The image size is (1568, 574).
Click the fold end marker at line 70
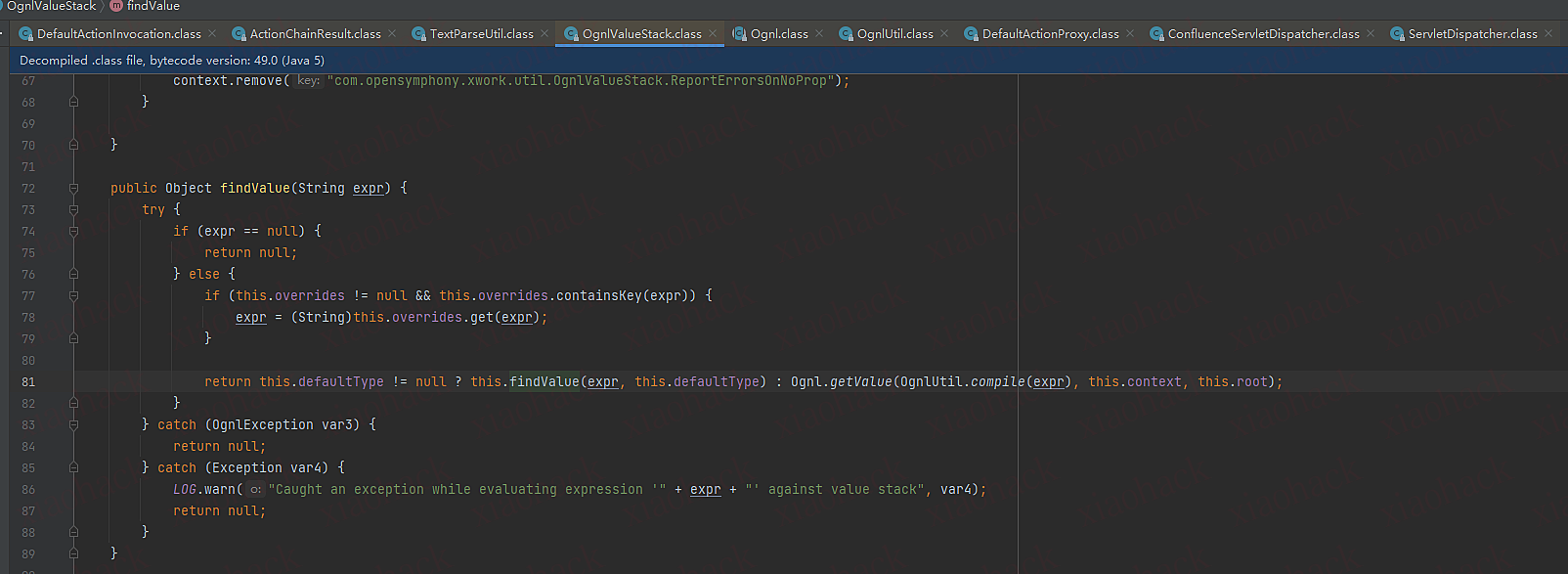[73, 145]
